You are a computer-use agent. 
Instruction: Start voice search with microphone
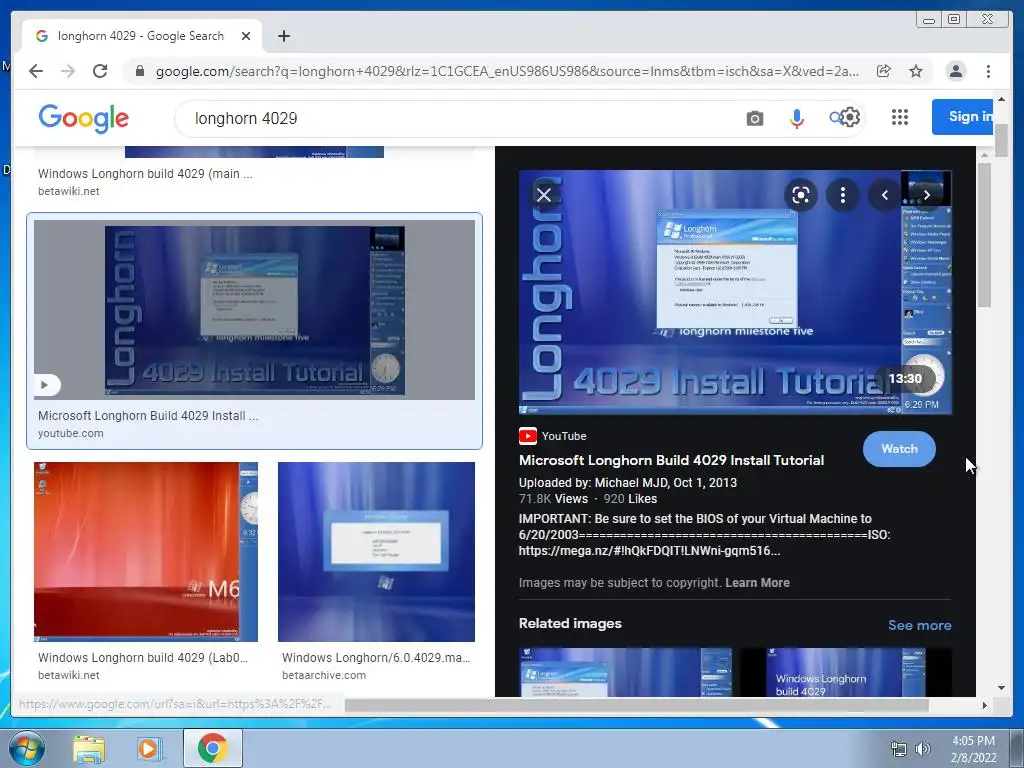click(796, 118)
